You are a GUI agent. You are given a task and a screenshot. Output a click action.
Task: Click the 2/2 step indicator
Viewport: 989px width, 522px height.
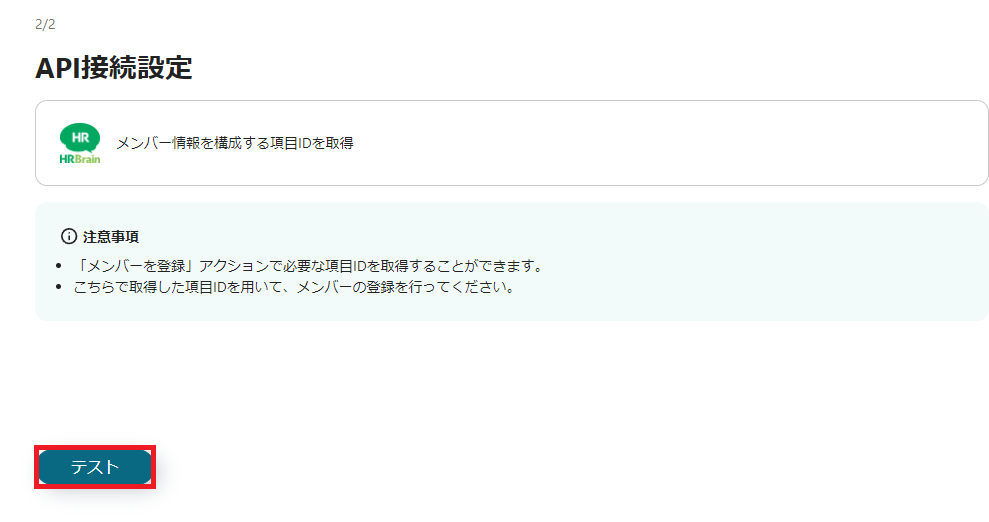45,25
